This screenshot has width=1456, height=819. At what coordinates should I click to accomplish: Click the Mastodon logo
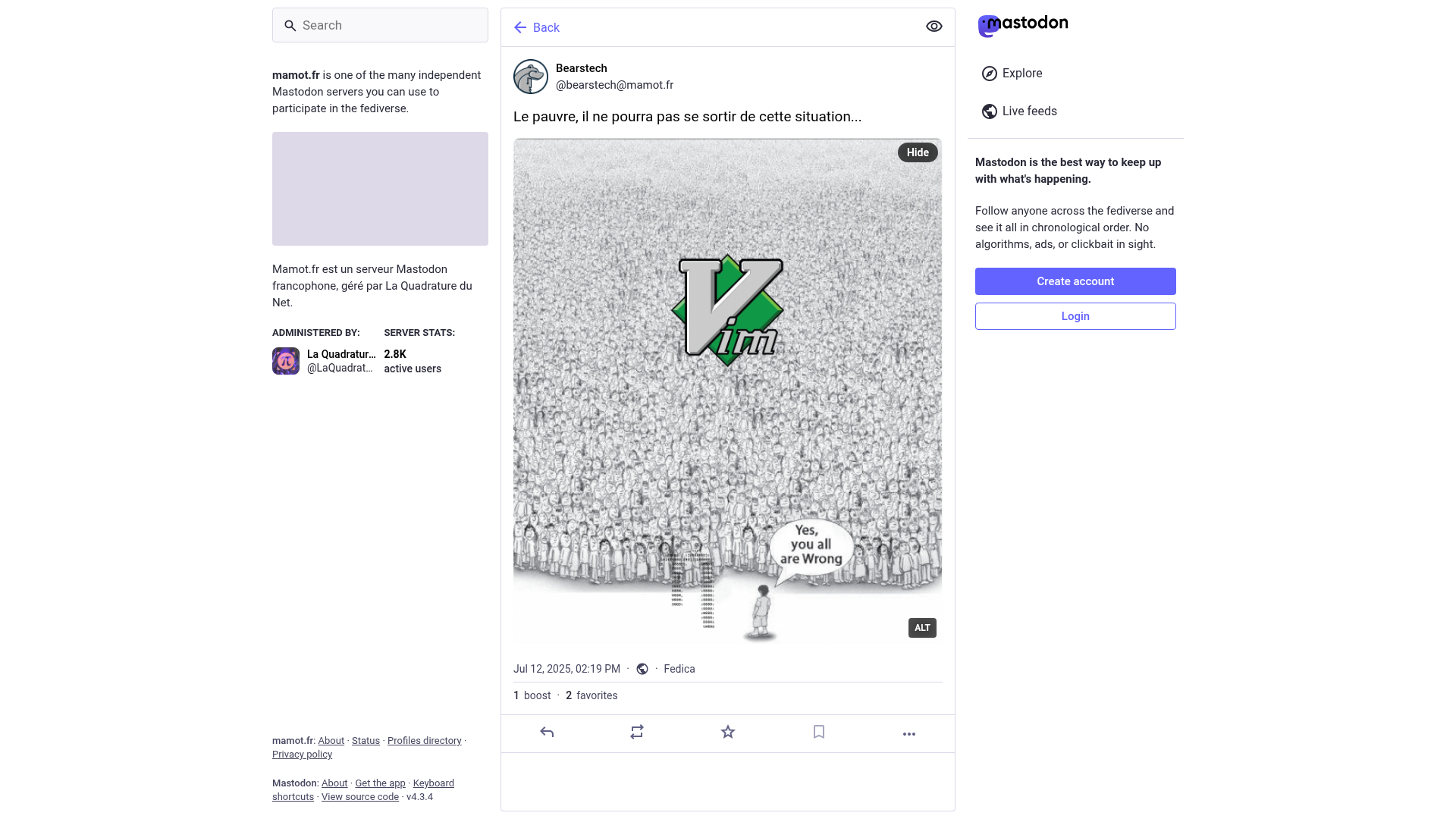click(1023, 25)
